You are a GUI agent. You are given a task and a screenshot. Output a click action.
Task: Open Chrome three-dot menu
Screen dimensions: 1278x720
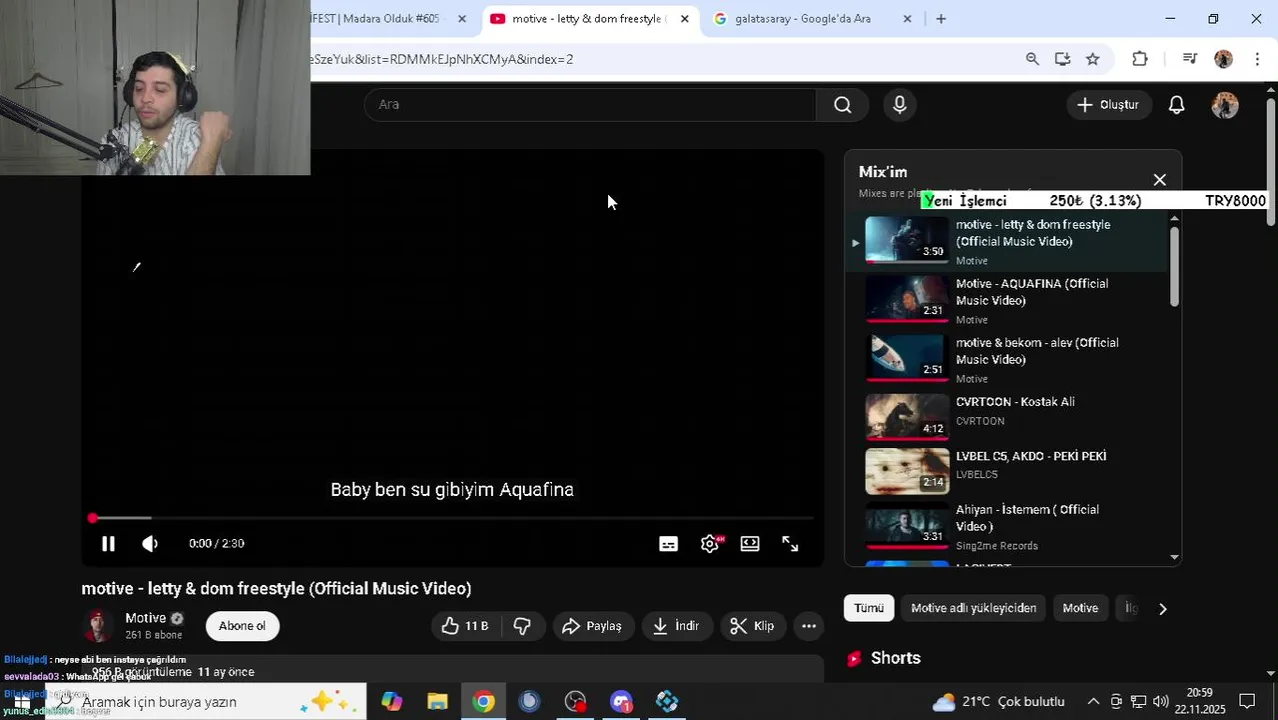(x=1257, y=59)
